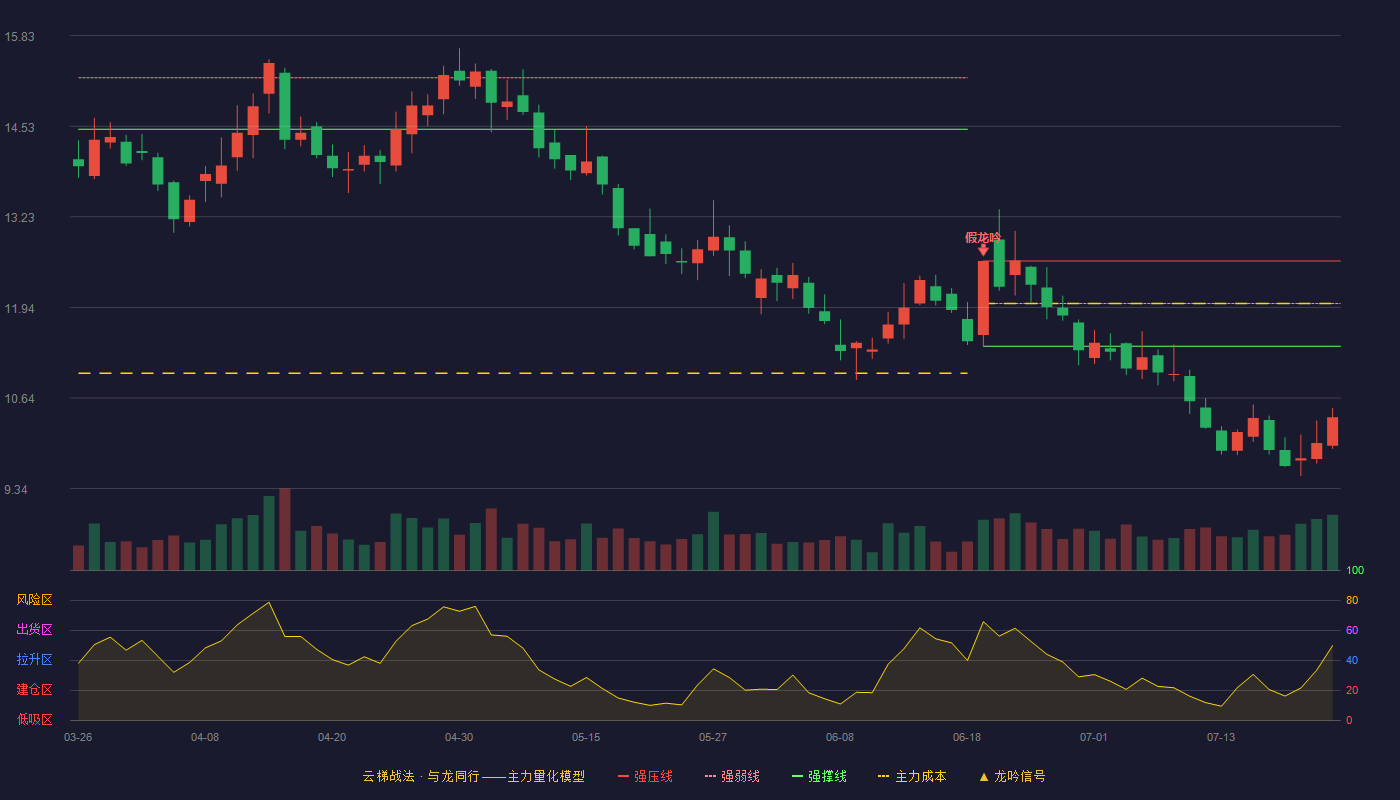Image resolution: width=1400 pixels, height=800 pixels.
Task: Click the 15.83 price axis label
Action: click(x=19, y=37)
